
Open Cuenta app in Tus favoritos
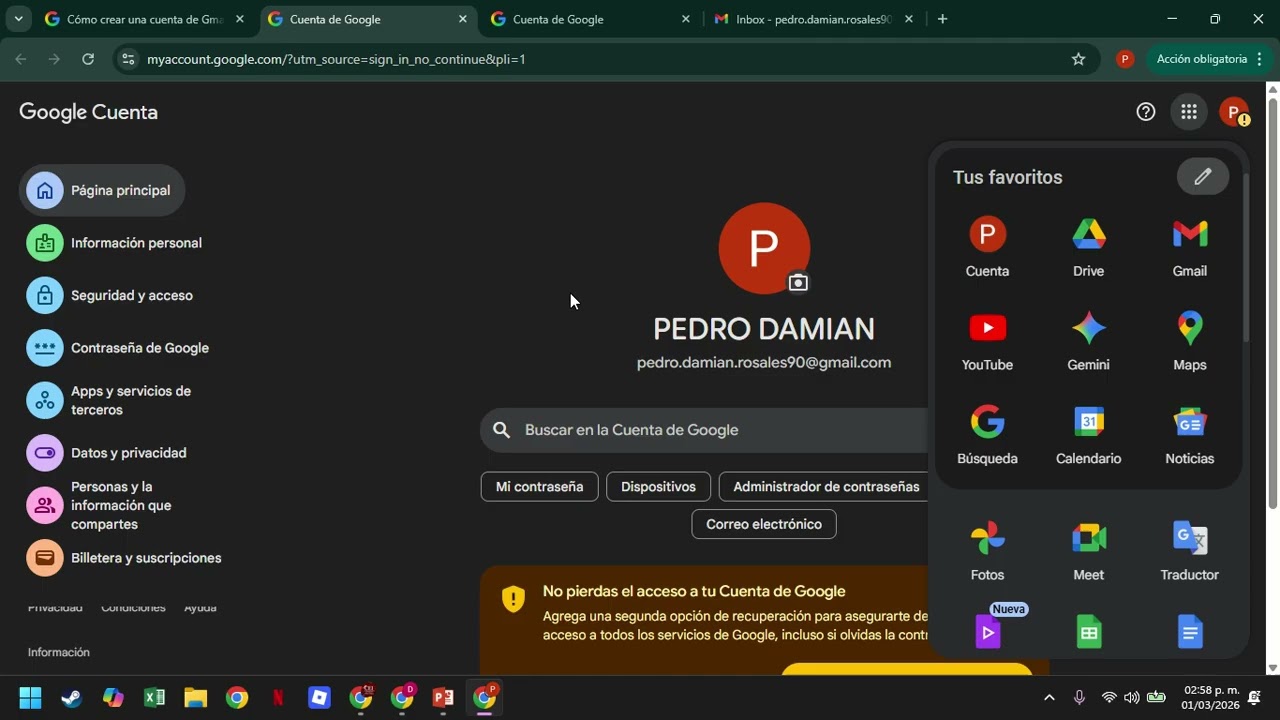coord(987,248)
